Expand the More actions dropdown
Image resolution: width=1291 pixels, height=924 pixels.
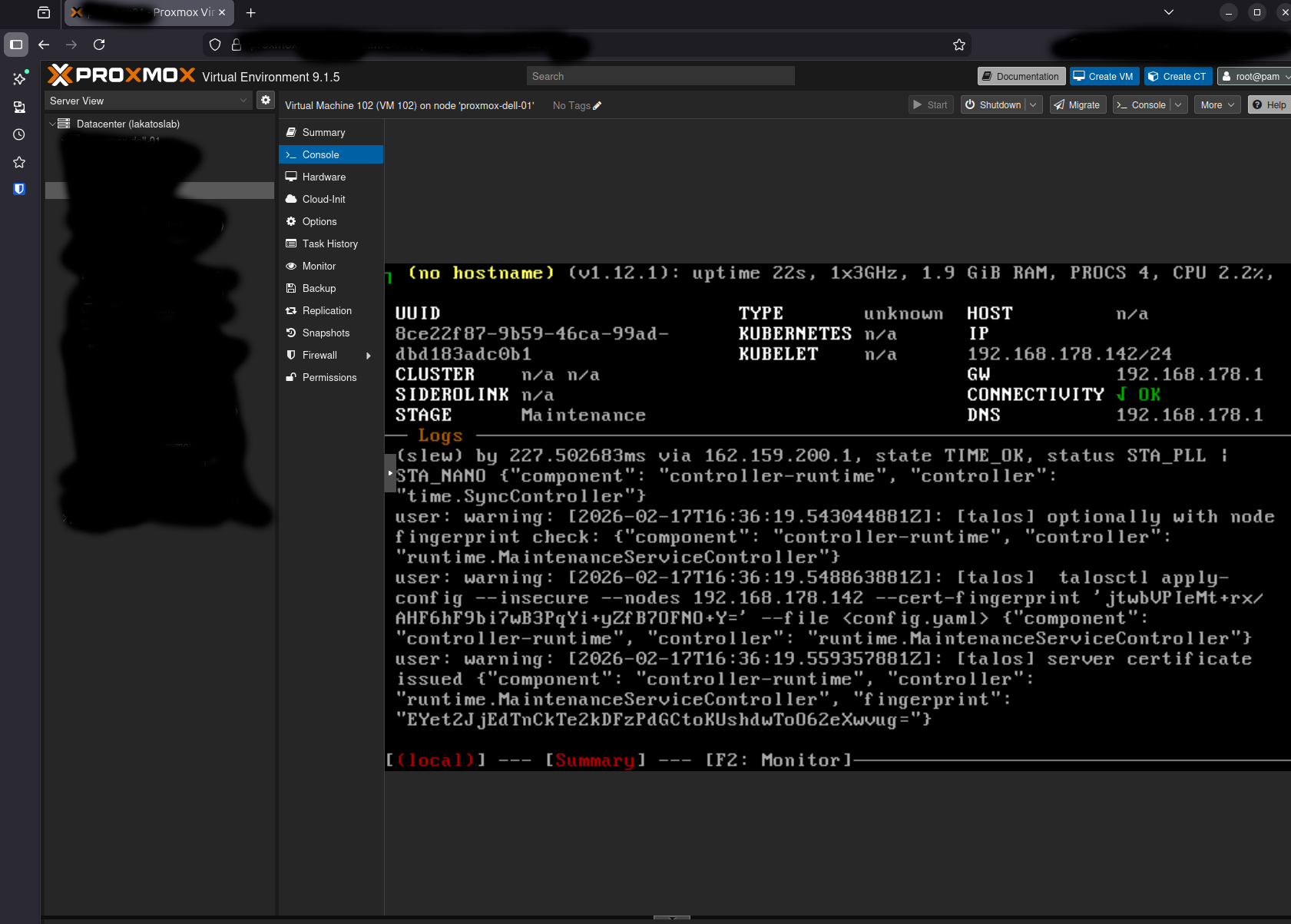(x=1217, y=105)
